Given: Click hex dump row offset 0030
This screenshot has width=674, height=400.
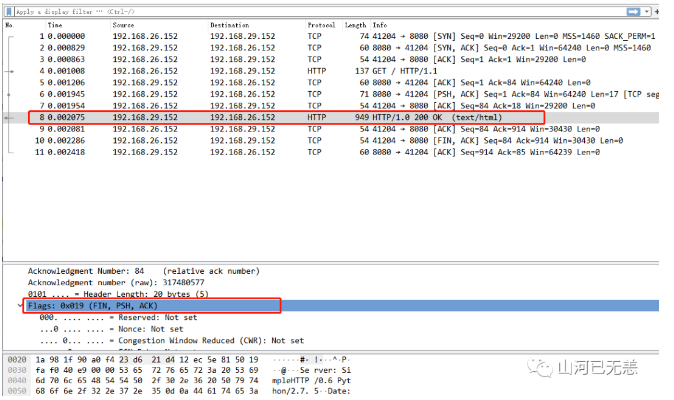Looking at the screenshot, I should [x=17, y=370].
